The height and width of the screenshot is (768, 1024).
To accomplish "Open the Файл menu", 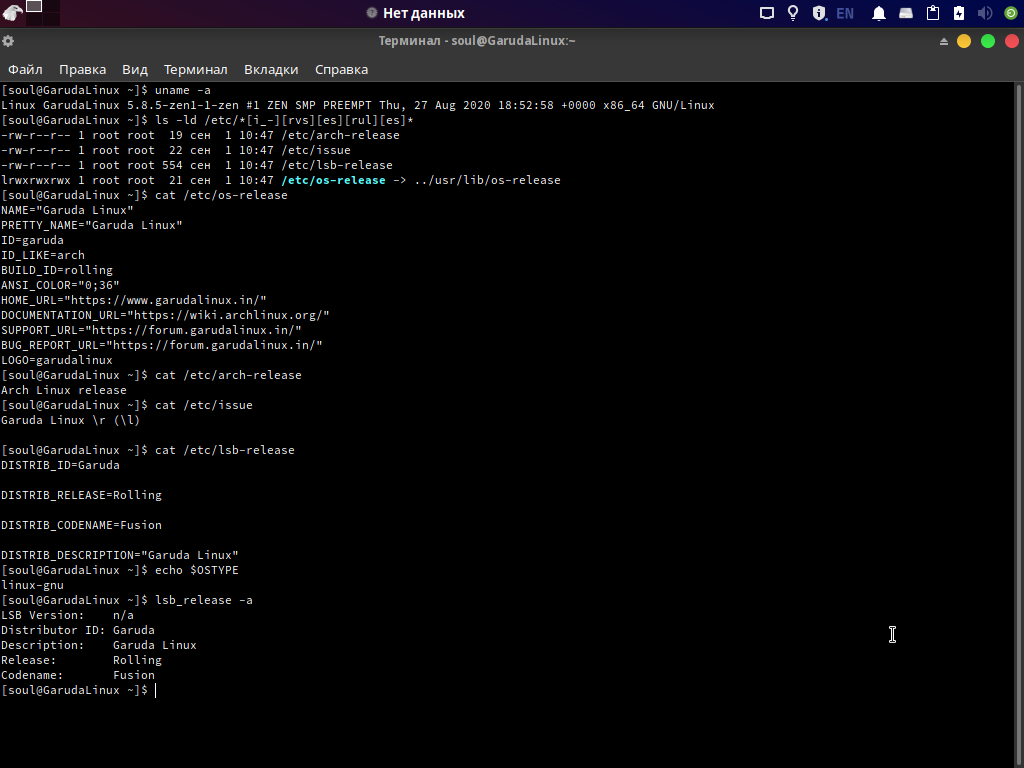I will [25, 69].
